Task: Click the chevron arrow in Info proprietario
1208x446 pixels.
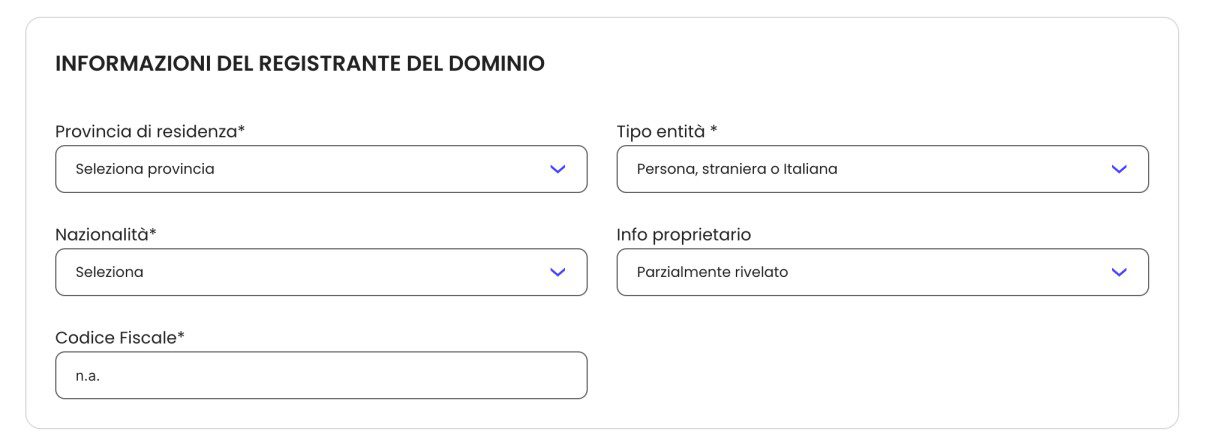Action: 1119,272
